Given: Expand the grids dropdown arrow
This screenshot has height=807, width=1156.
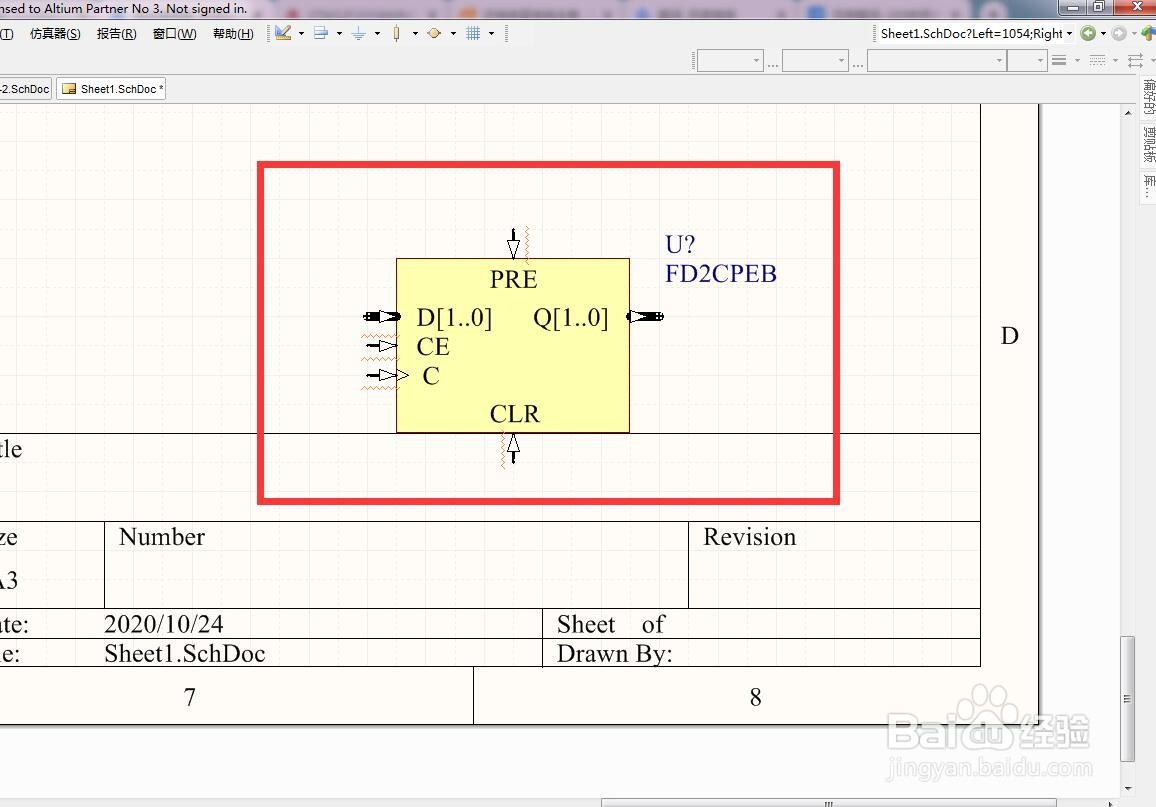Looking at the screenshot, I should 492,33.
